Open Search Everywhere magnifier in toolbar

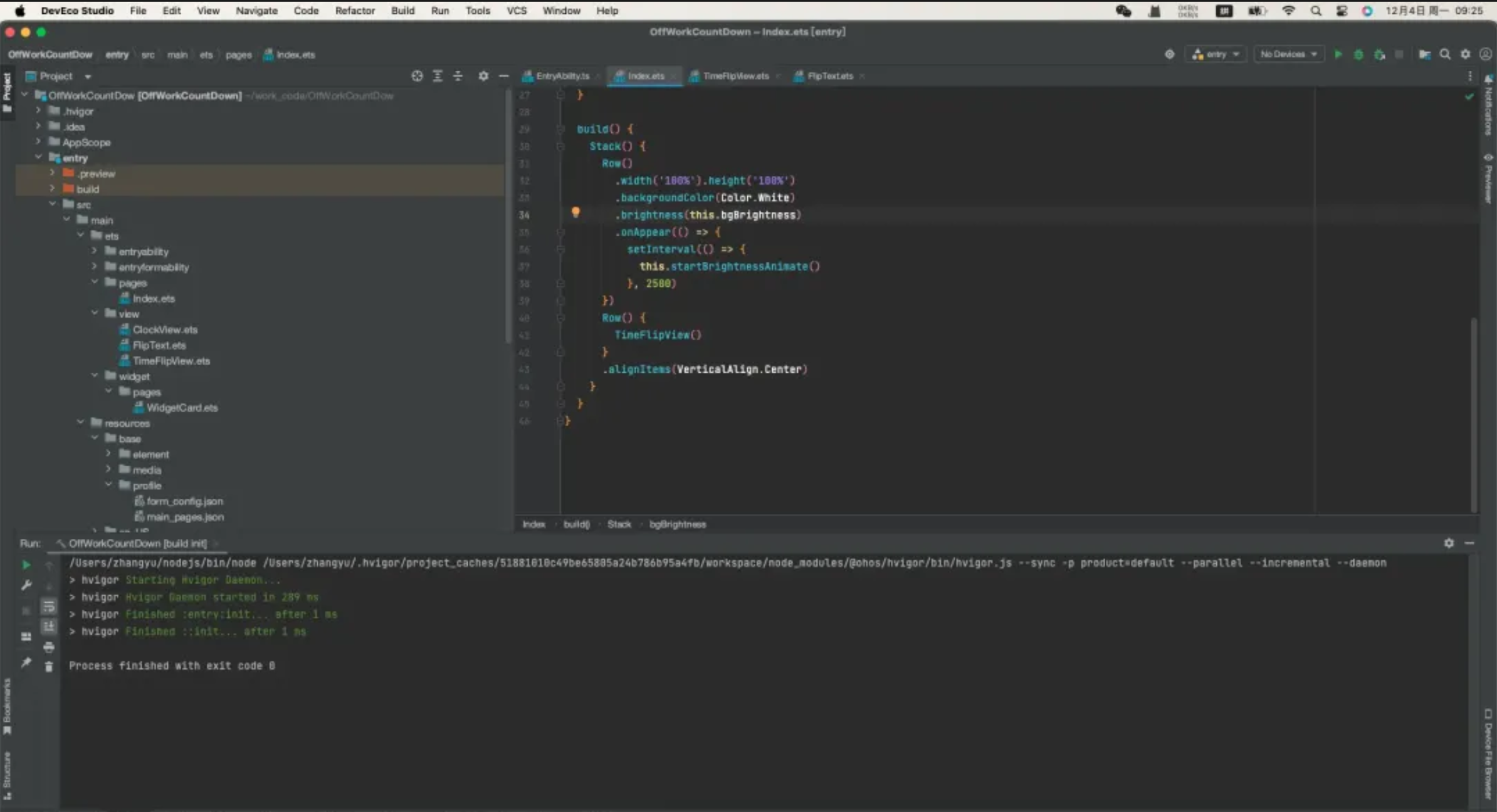(x=1445, y=55)
